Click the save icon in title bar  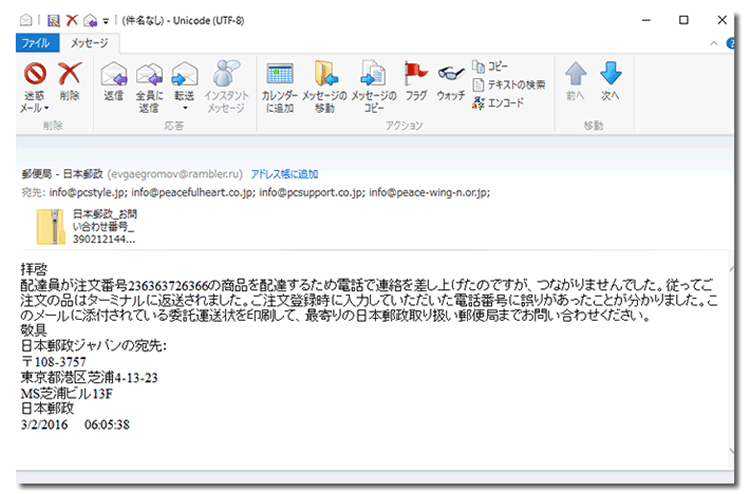(54, 21)
